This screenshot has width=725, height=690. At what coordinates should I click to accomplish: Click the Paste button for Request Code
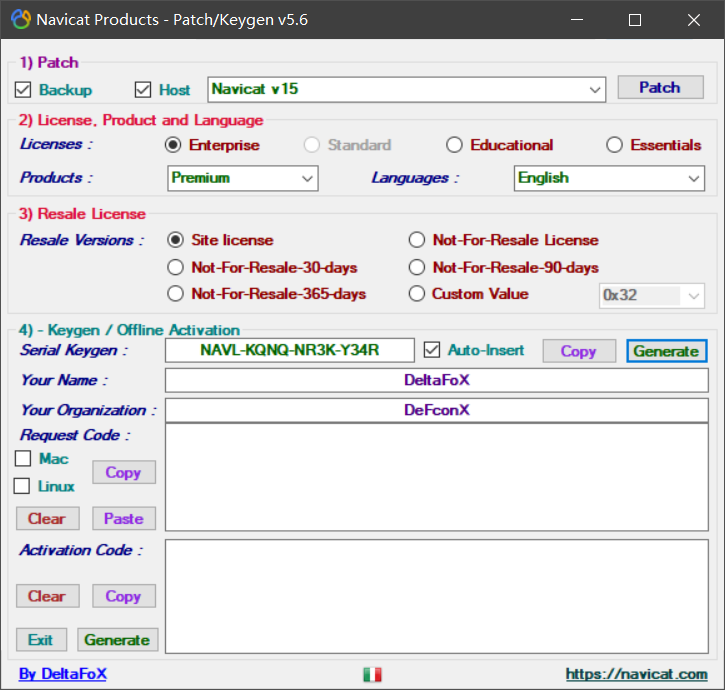click(124, 518)
